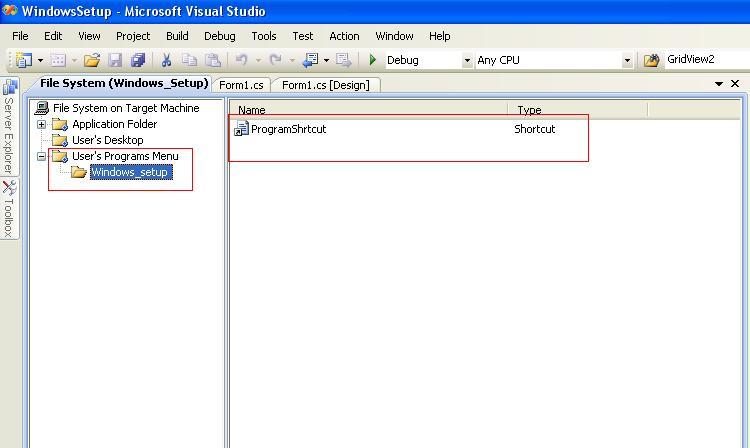Viewport: 750px width, 448px height.
Task: Collapse the User's Programs Menu node
Action: point(42,156)
